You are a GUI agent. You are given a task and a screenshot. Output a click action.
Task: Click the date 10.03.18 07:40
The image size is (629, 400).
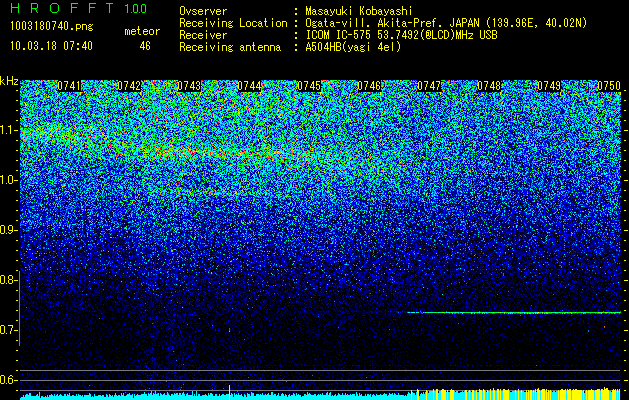pyautogui.click(x=51, y=46)
